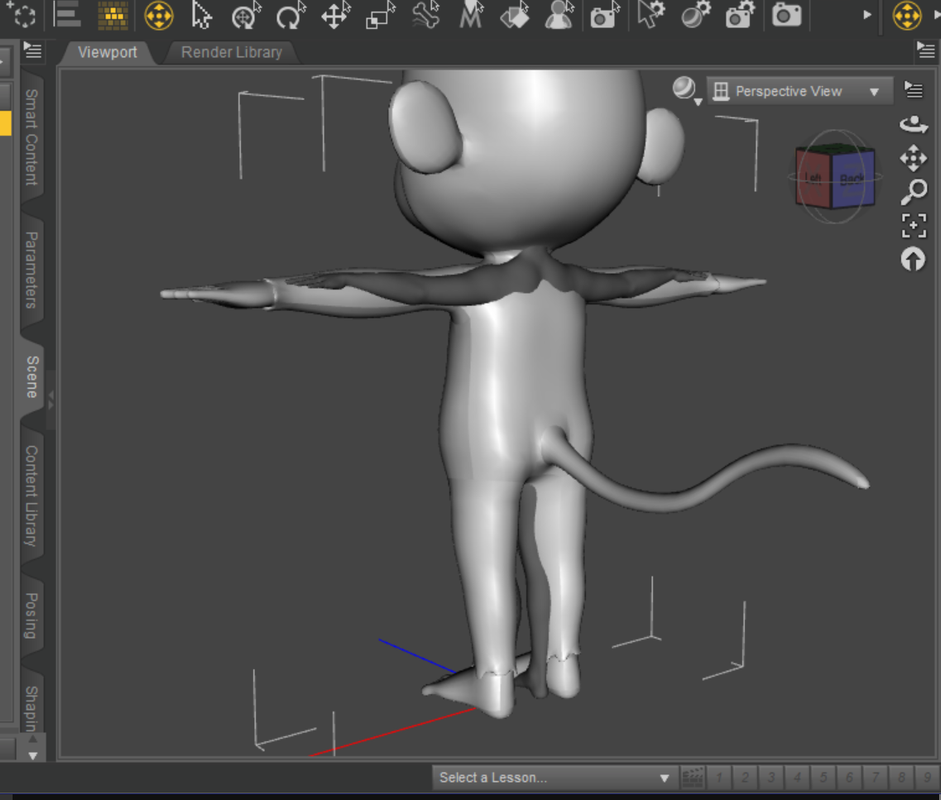
Task: Collapse the left pane with side handle
Action: click(x=50, y=400)
